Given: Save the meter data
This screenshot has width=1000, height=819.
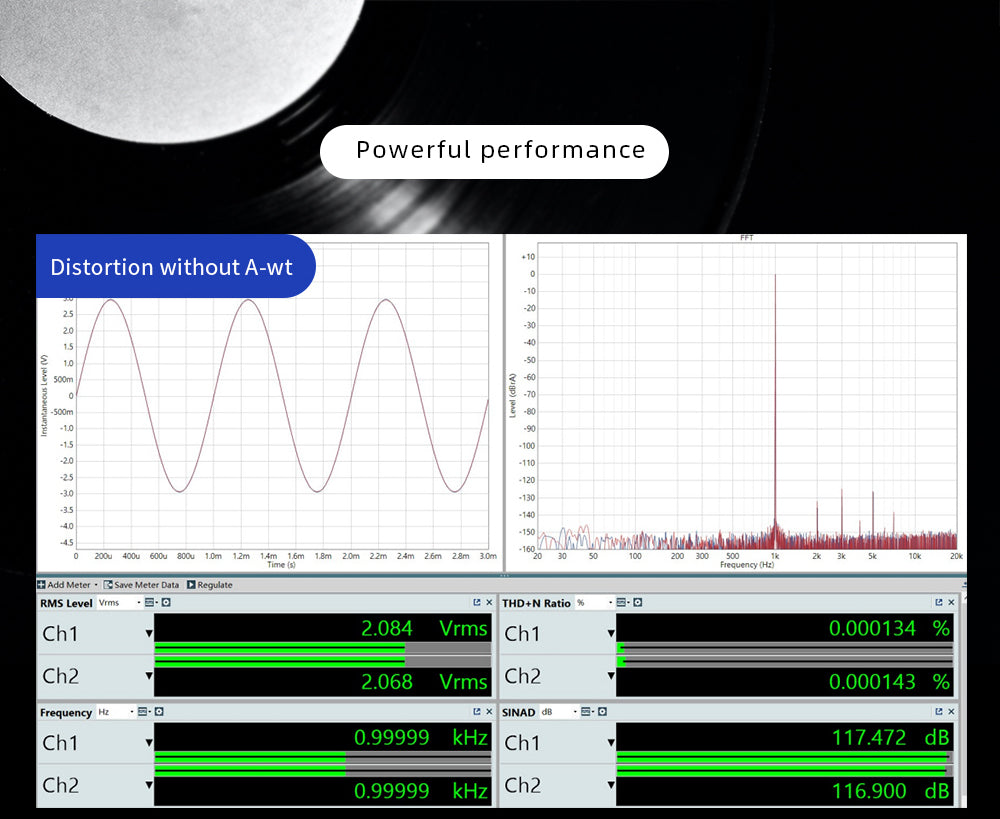Looking at the screenshot, I should (x=141, y=585).
